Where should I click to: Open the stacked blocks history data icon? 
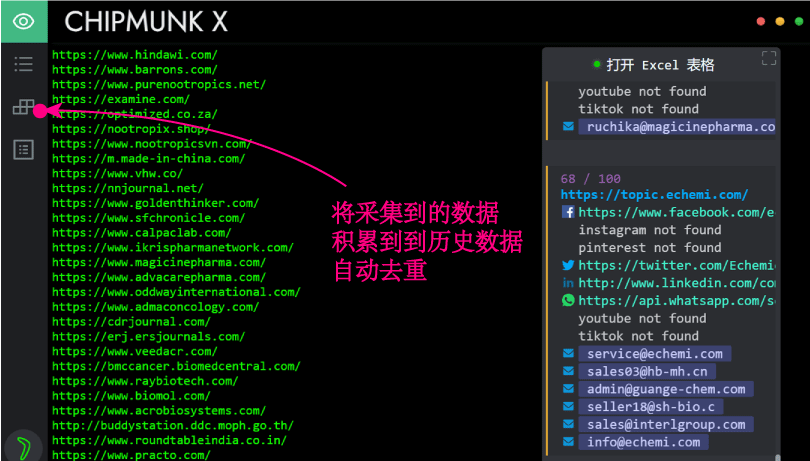coord(23,107)
